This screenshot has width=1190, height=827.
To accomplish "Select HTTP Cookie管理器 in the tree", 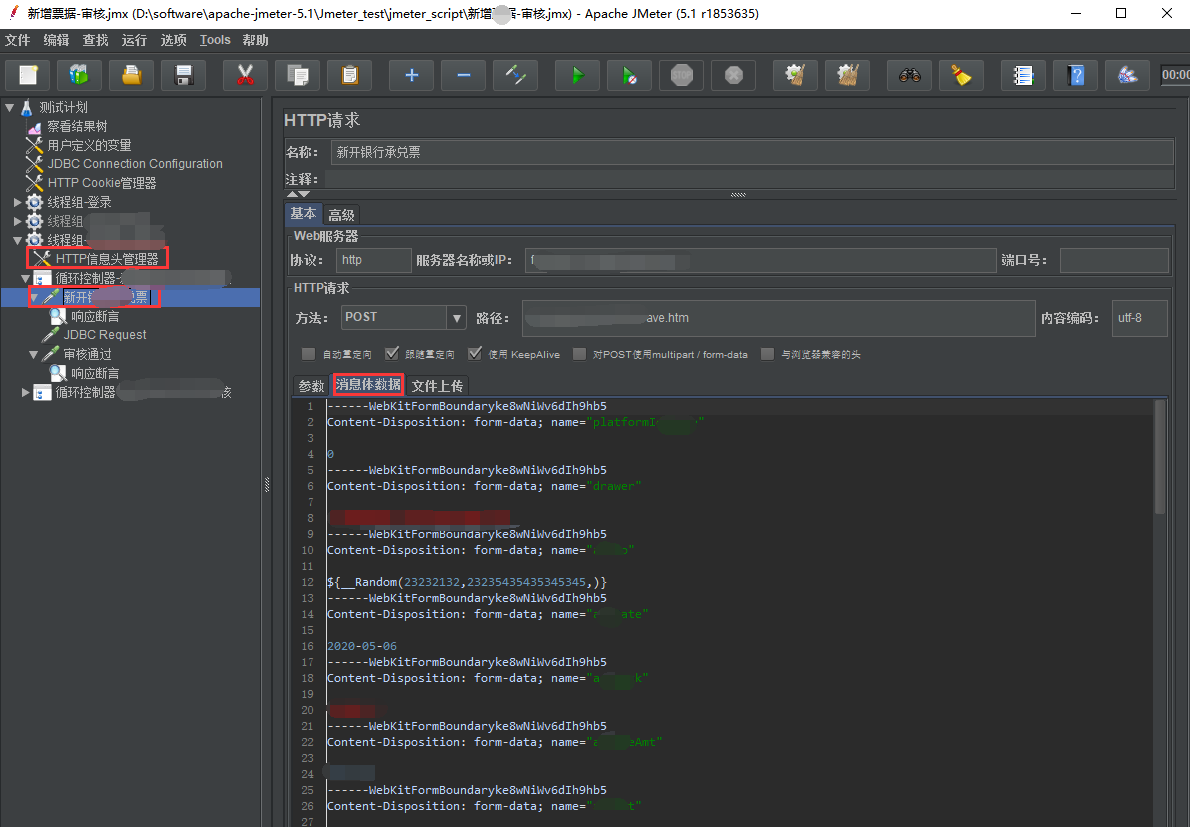I will point(102,183).
